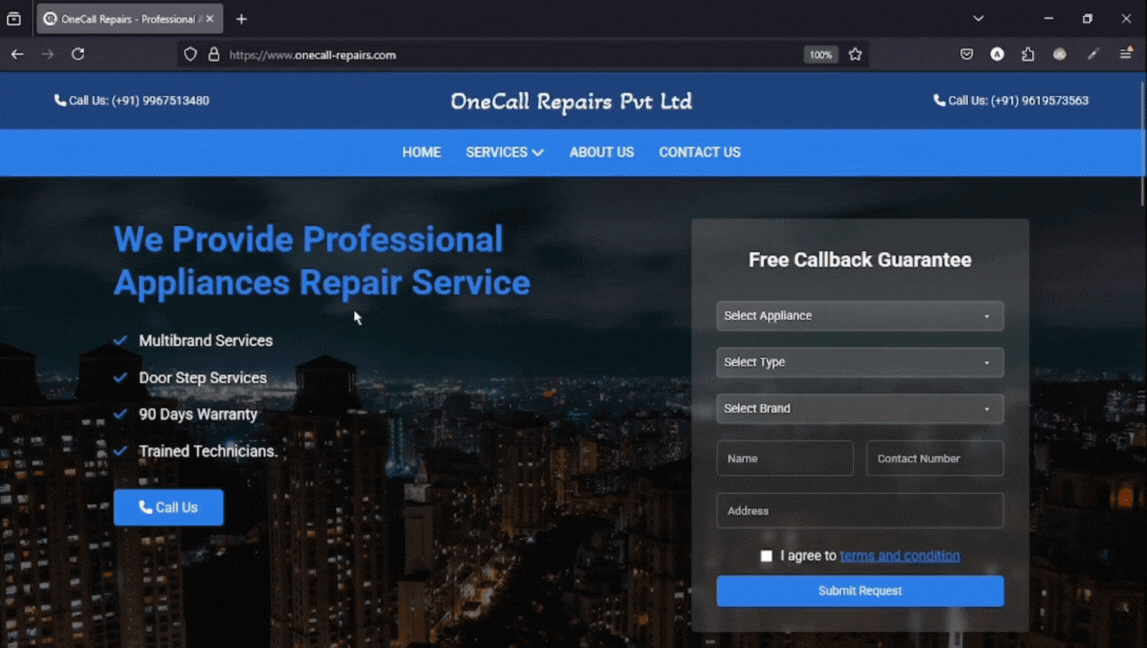Viewport: 1147px width, 648px height.
Task: Expand the Select Appliance dropdown
Action: (x=859, y=316)
